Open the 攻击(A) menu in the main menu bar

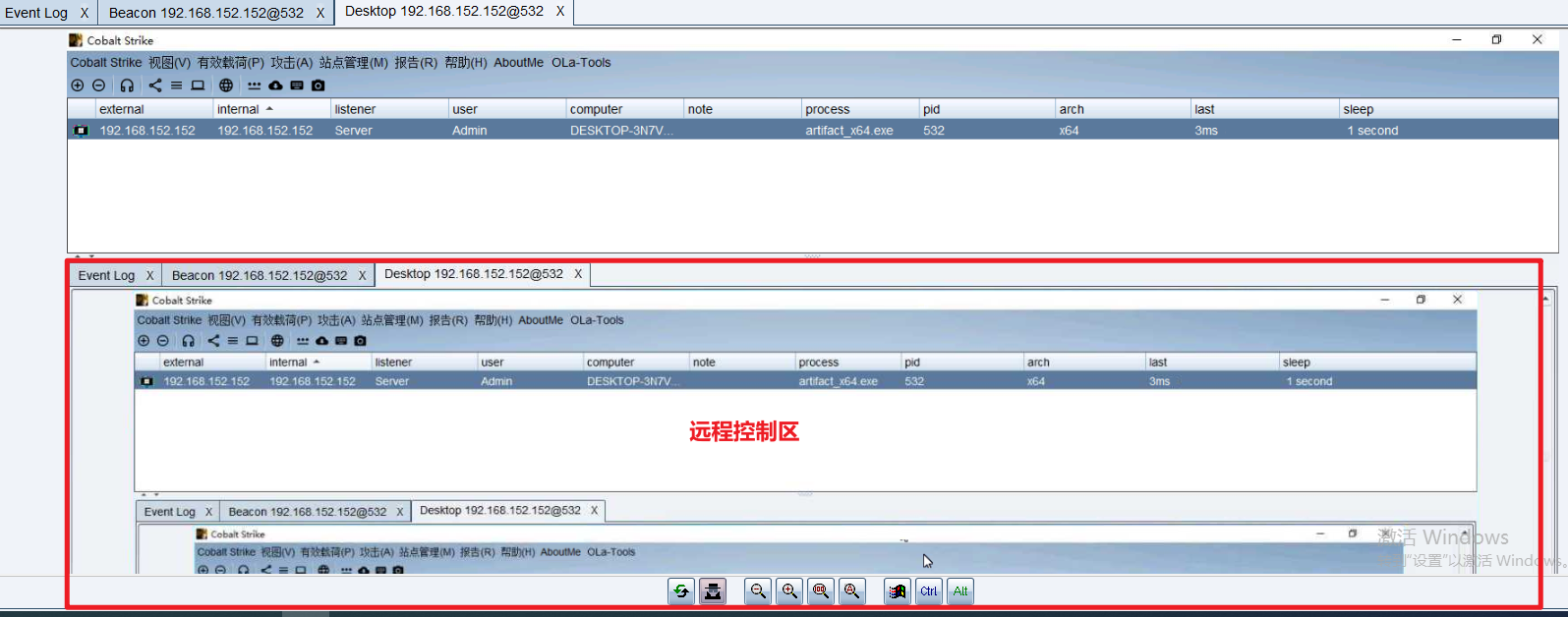coord(292,62)
